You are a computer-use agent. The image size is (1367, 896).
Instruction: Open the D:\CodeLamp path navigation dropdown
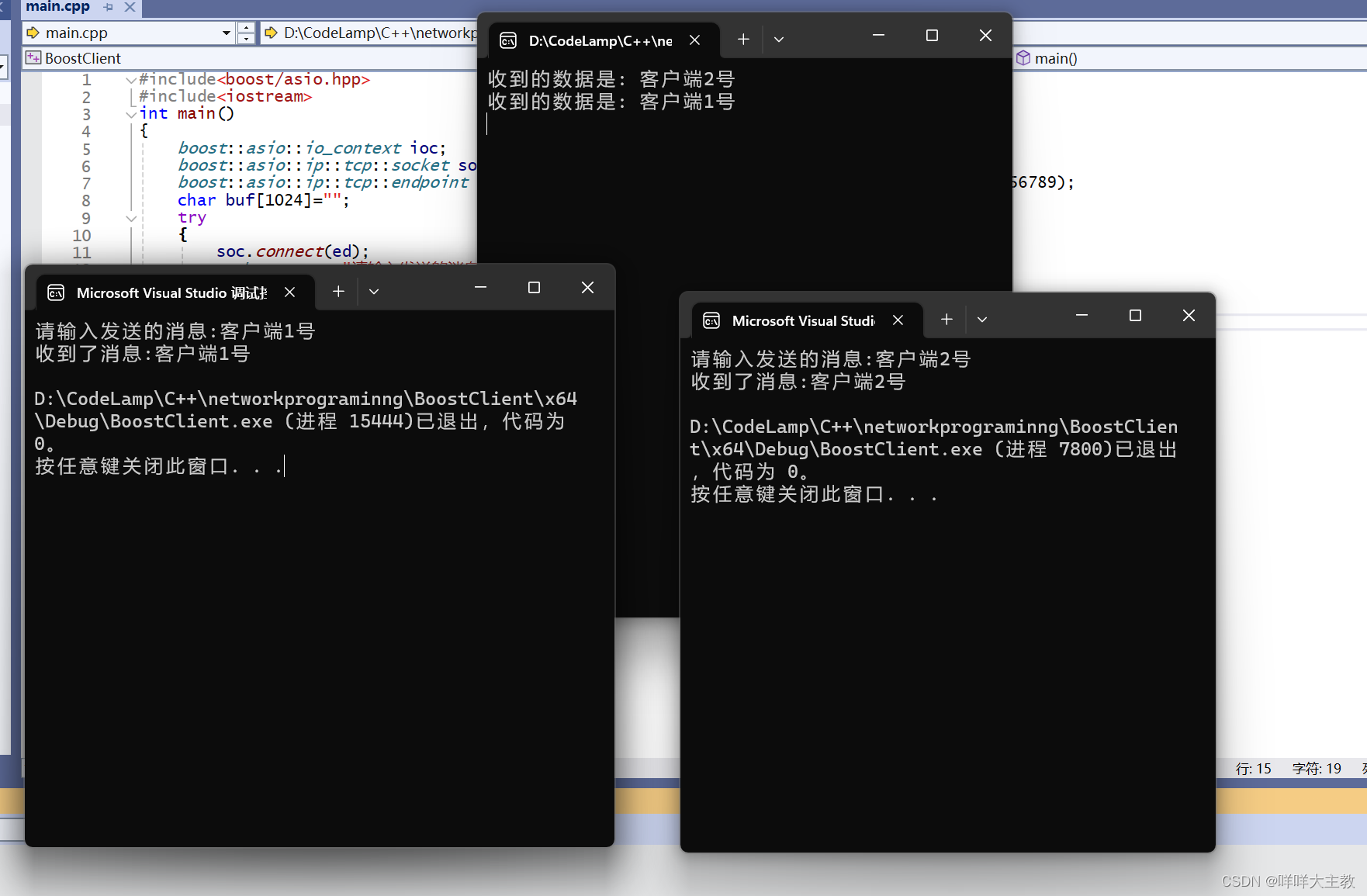point(370,33)
